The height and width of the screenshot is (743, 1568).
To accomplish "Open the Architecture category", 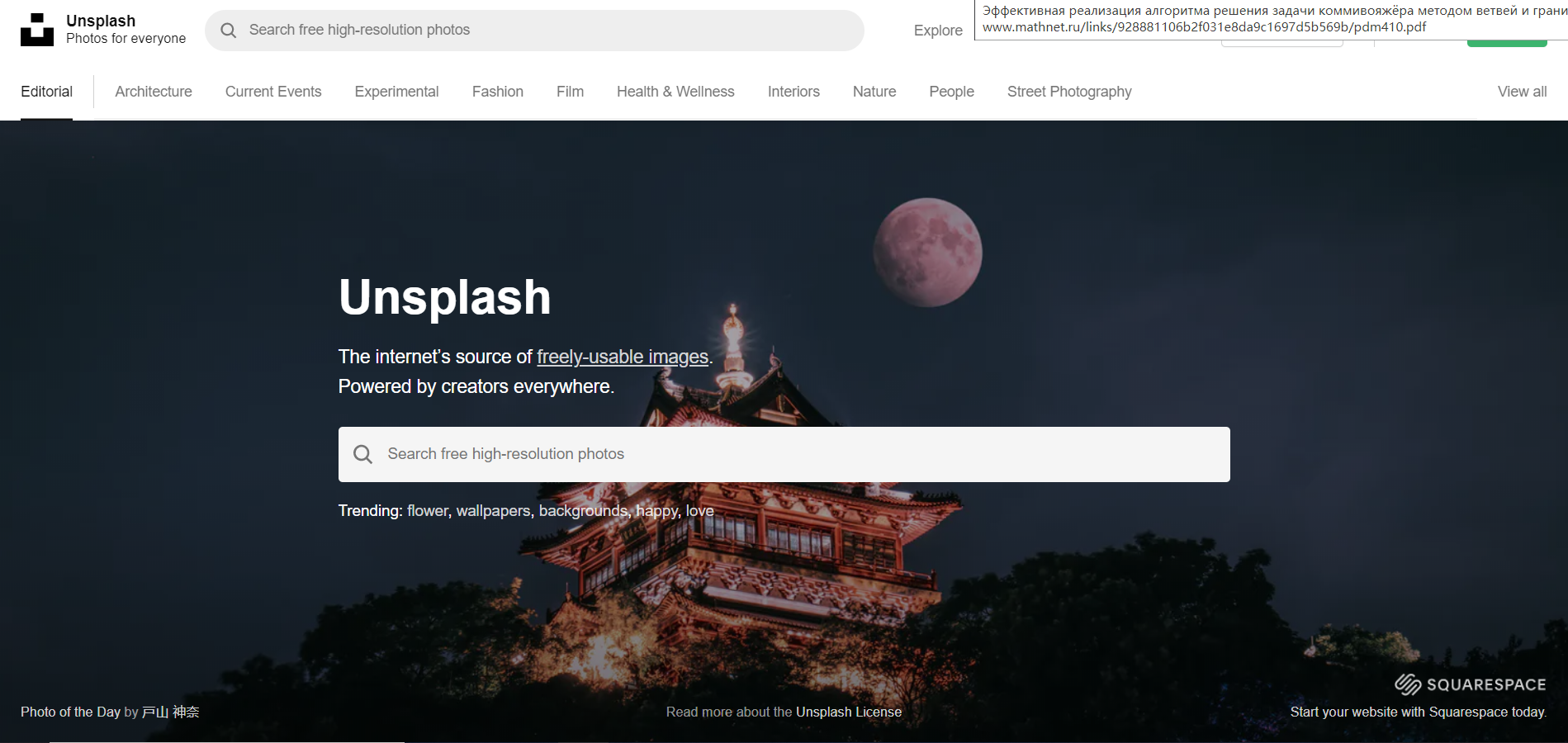I will coord(154,92).
